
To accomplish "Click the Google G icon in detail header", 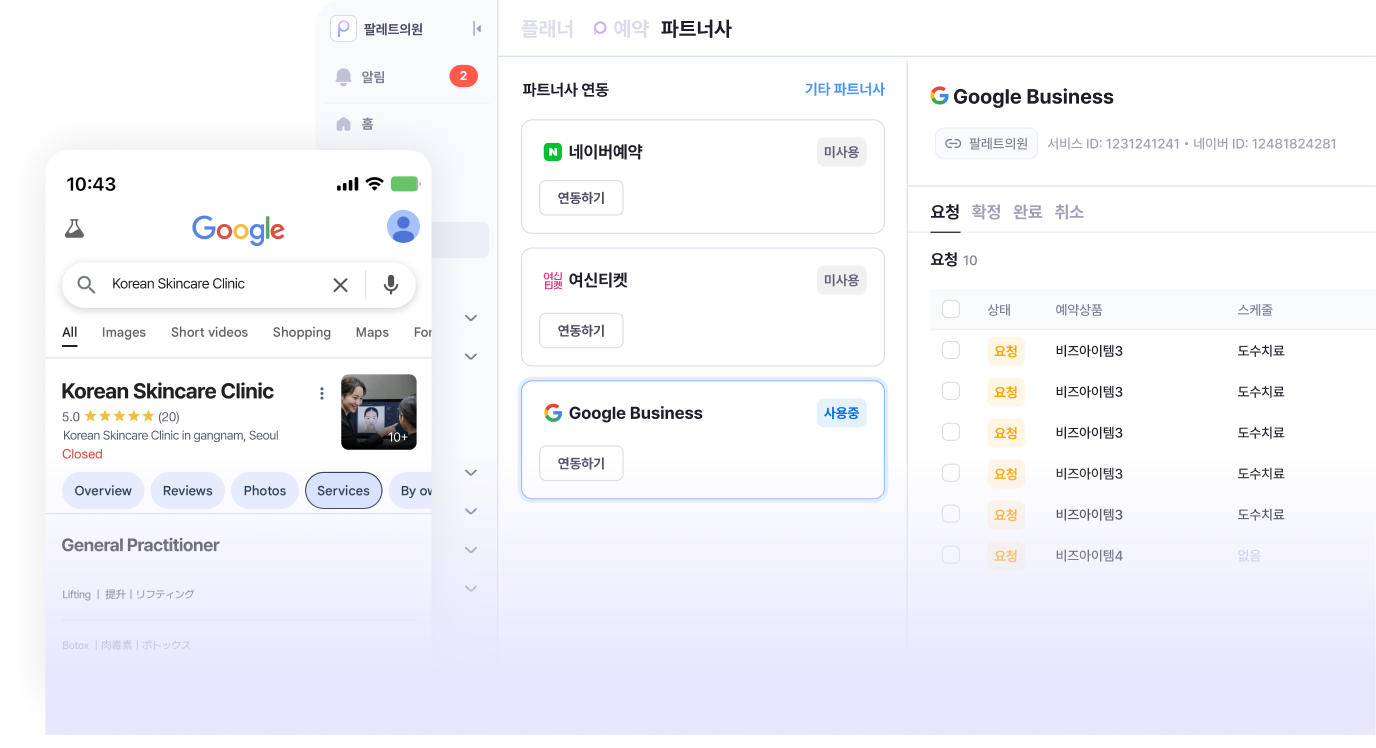I will tap(939, 96).
